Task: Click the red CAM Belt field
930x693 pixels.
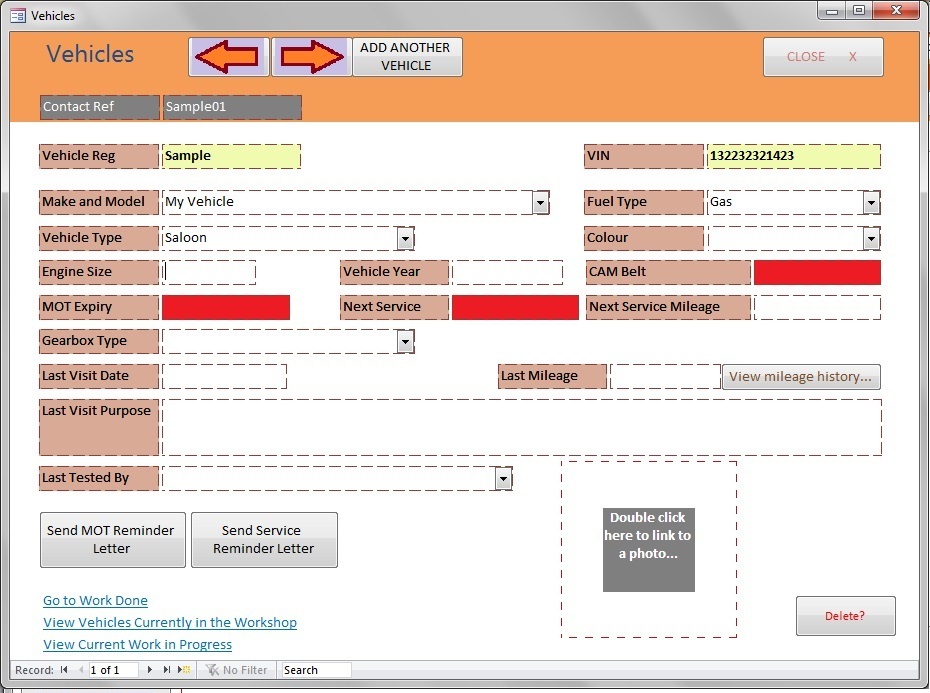Action: pos(817,272)
